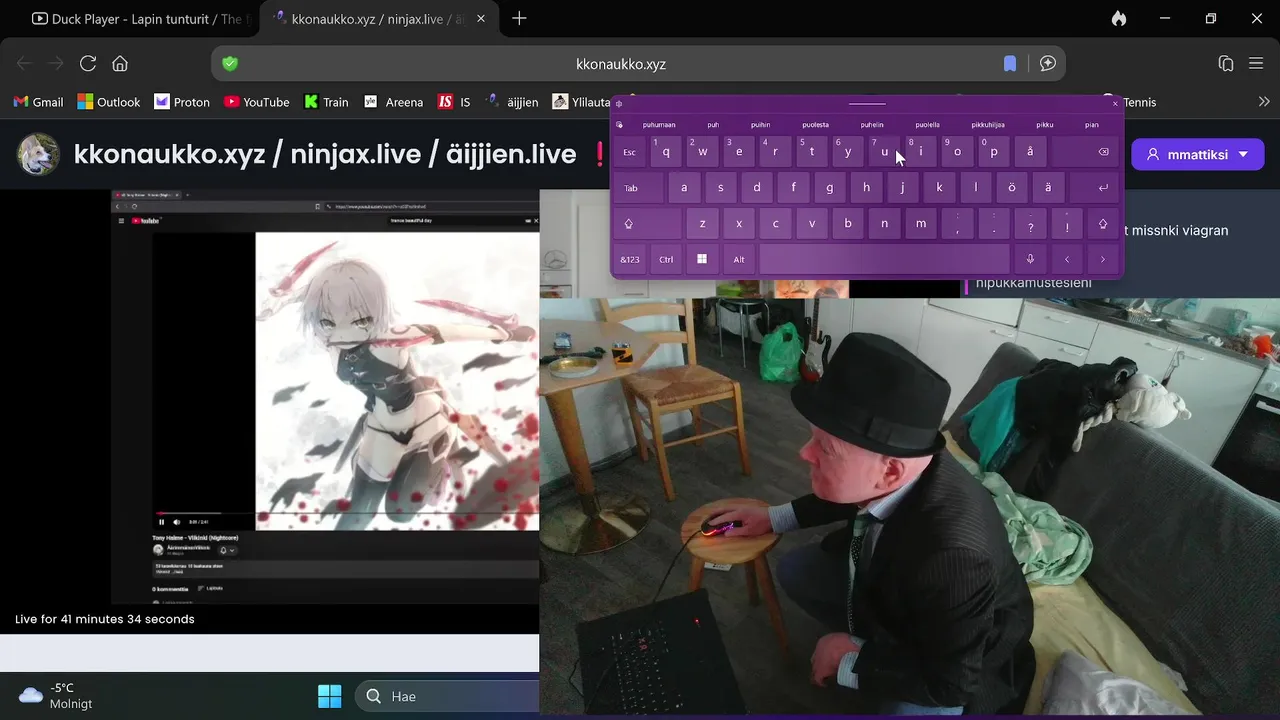
Task: Open touch keyboard settings gear icon
Action: click(619, 103)
